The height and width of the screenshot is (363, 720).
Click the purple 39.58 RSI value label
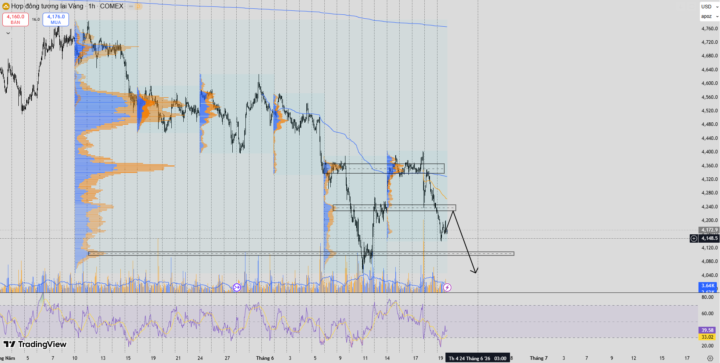(x=706, y=330)
